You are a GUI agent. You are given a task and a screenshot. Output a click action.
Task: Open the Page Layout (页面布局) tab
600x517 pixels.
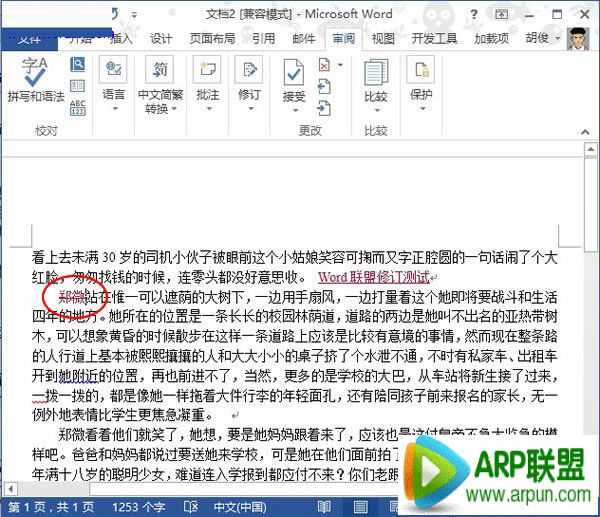[212, 38]
